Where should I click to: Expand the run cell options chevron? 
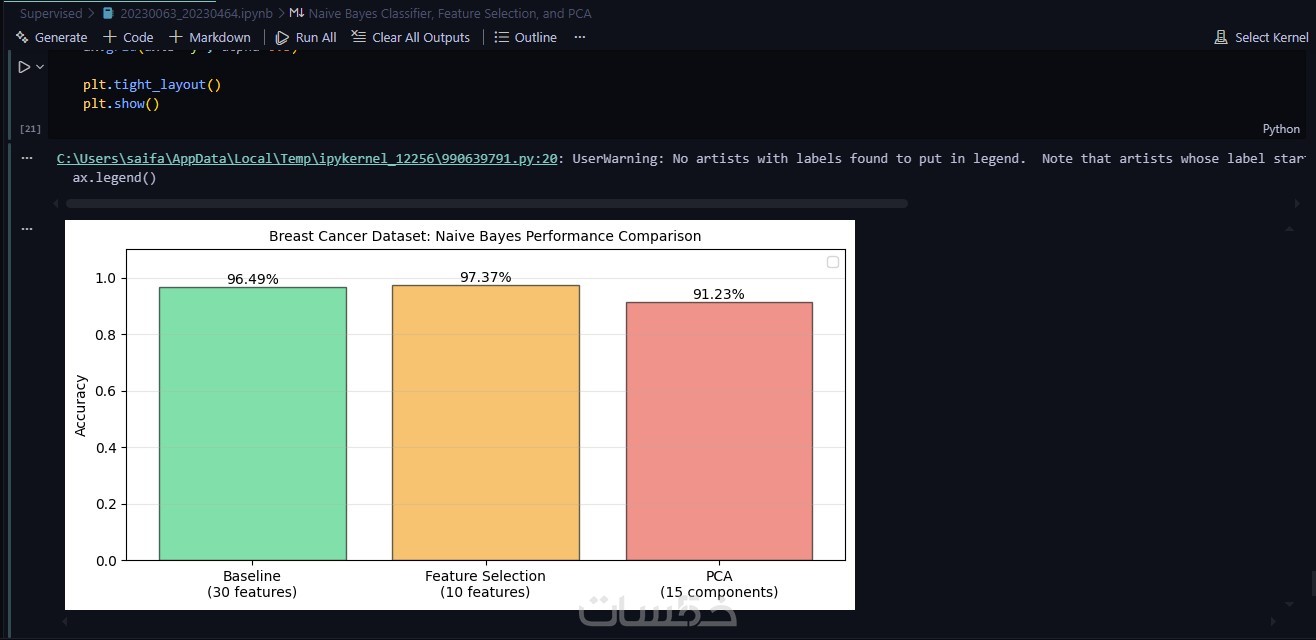click(x=40, y=67)
